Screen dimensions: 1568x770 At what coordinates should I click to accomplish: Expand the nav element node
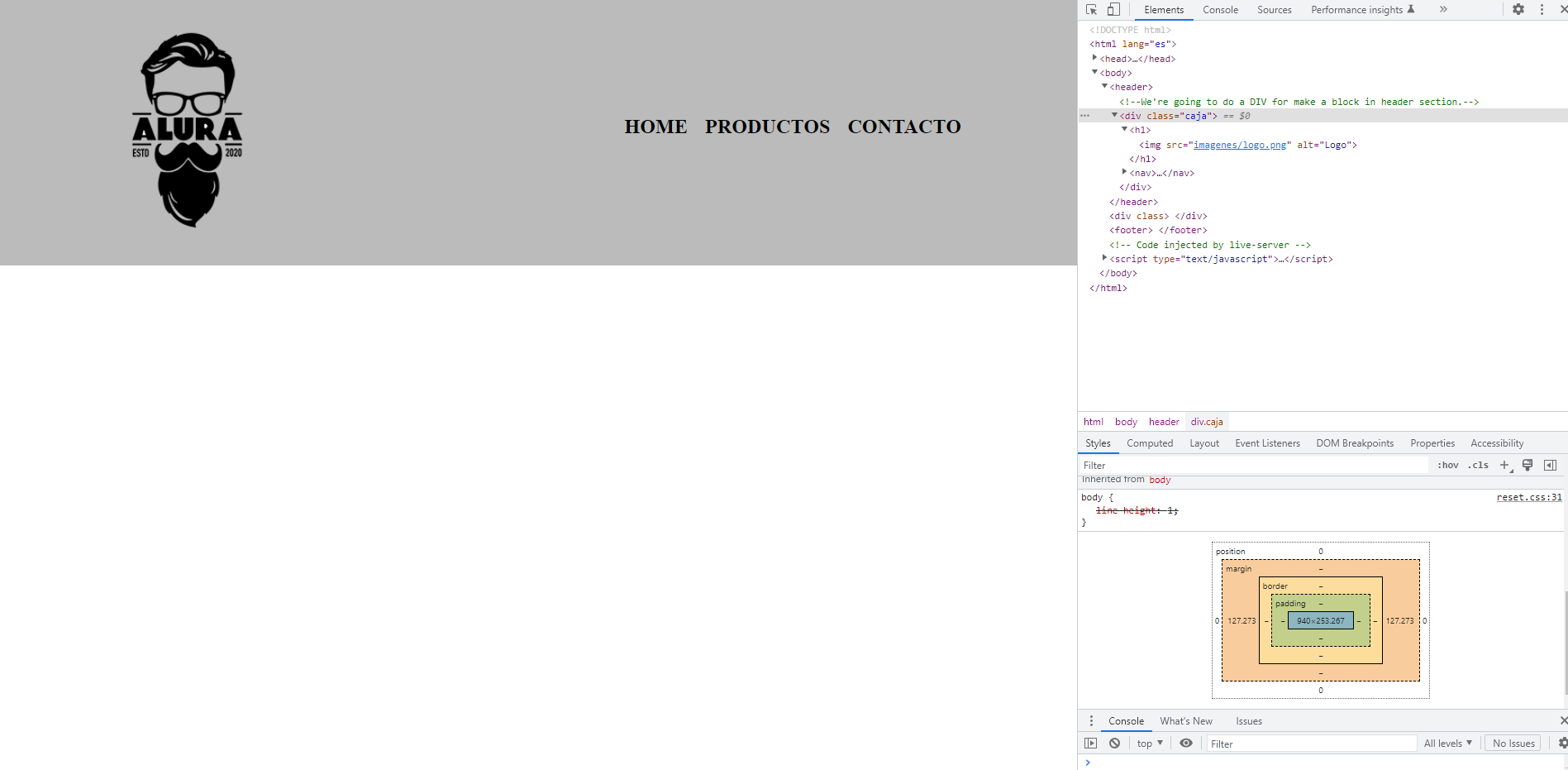pyautogui.click(x=1124, y=172)
